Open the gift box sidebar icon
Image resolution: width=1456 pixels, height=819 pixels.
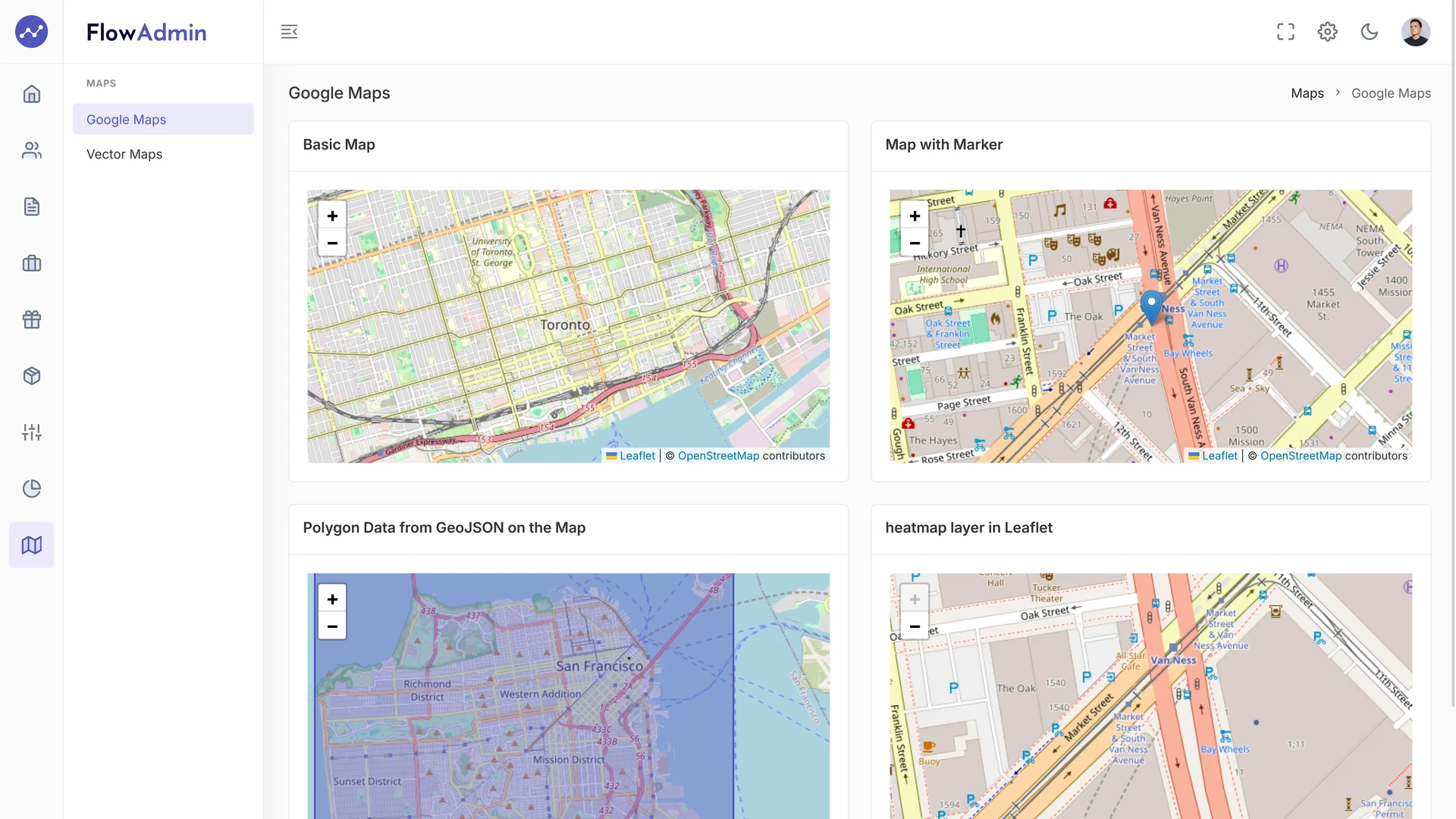pos(32,319)
